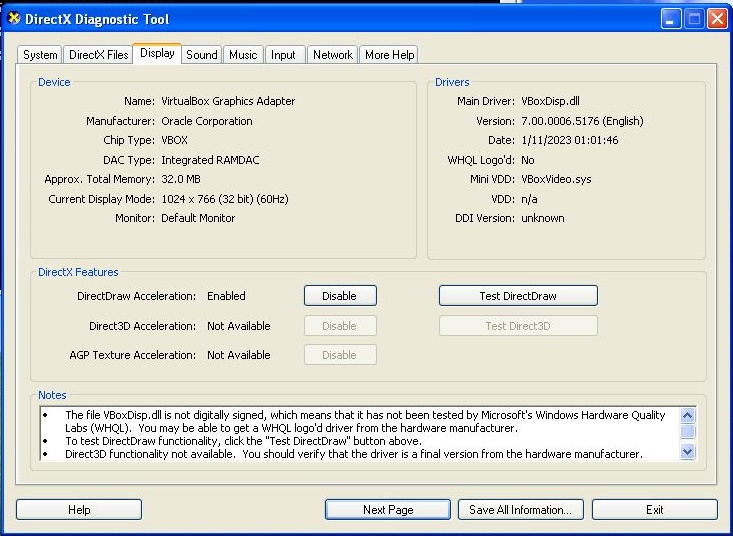Click Direct3D Acceleration 'Not Available' status

pyautogui.click(x=239, y=326)
